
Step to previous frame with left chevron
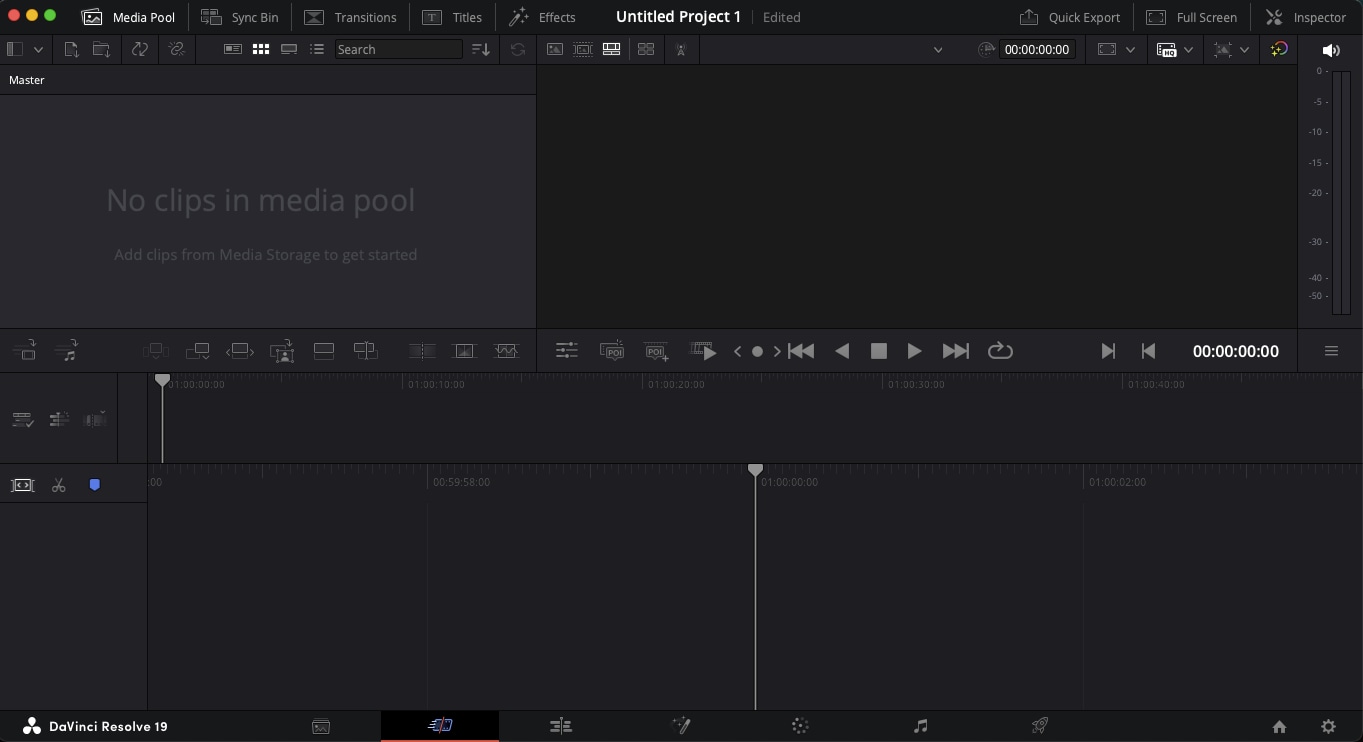(x=738, y=351)
